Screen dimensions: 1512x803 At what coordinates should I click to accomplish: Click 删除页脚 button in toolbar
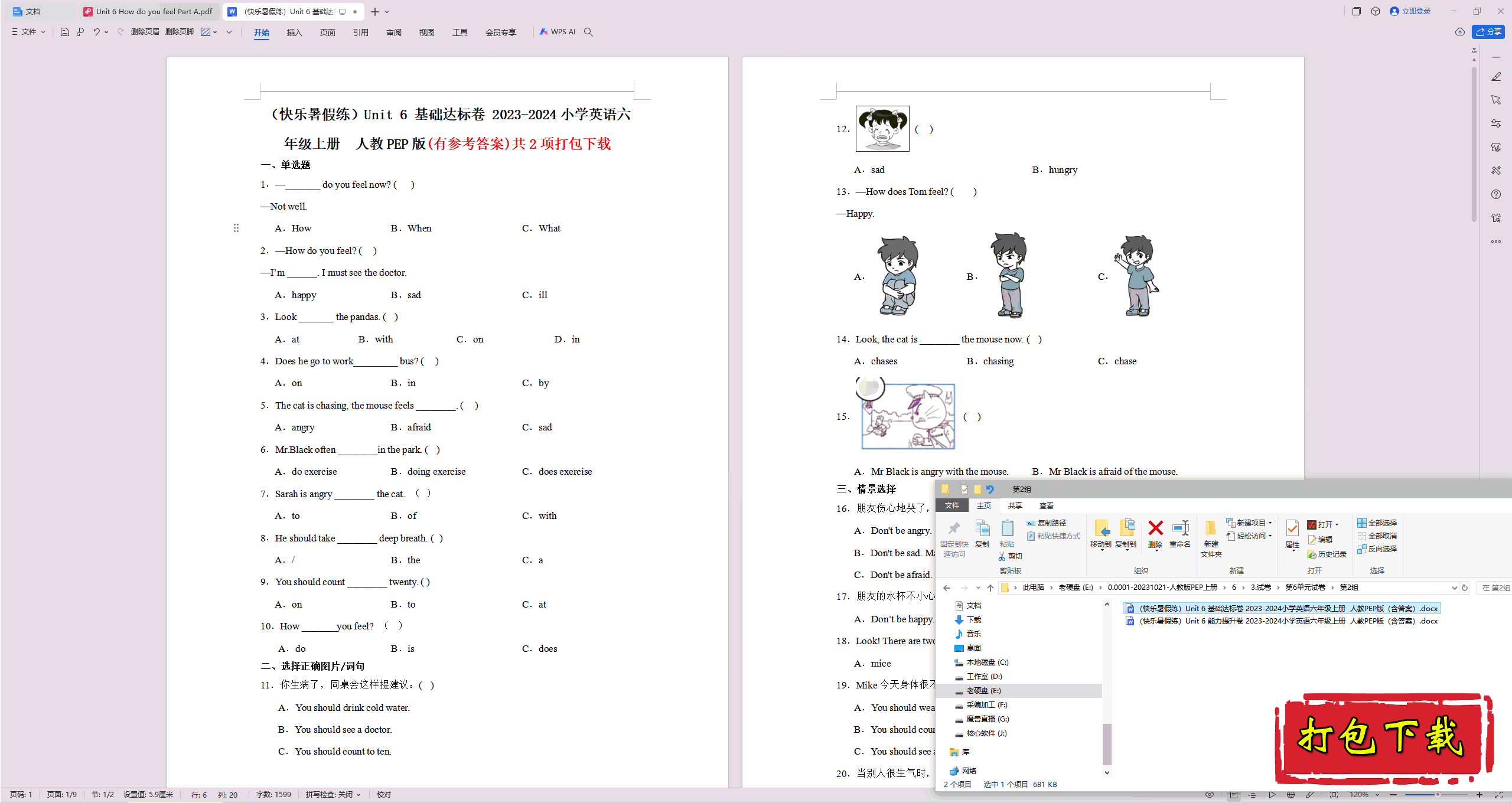coord(180,32)
